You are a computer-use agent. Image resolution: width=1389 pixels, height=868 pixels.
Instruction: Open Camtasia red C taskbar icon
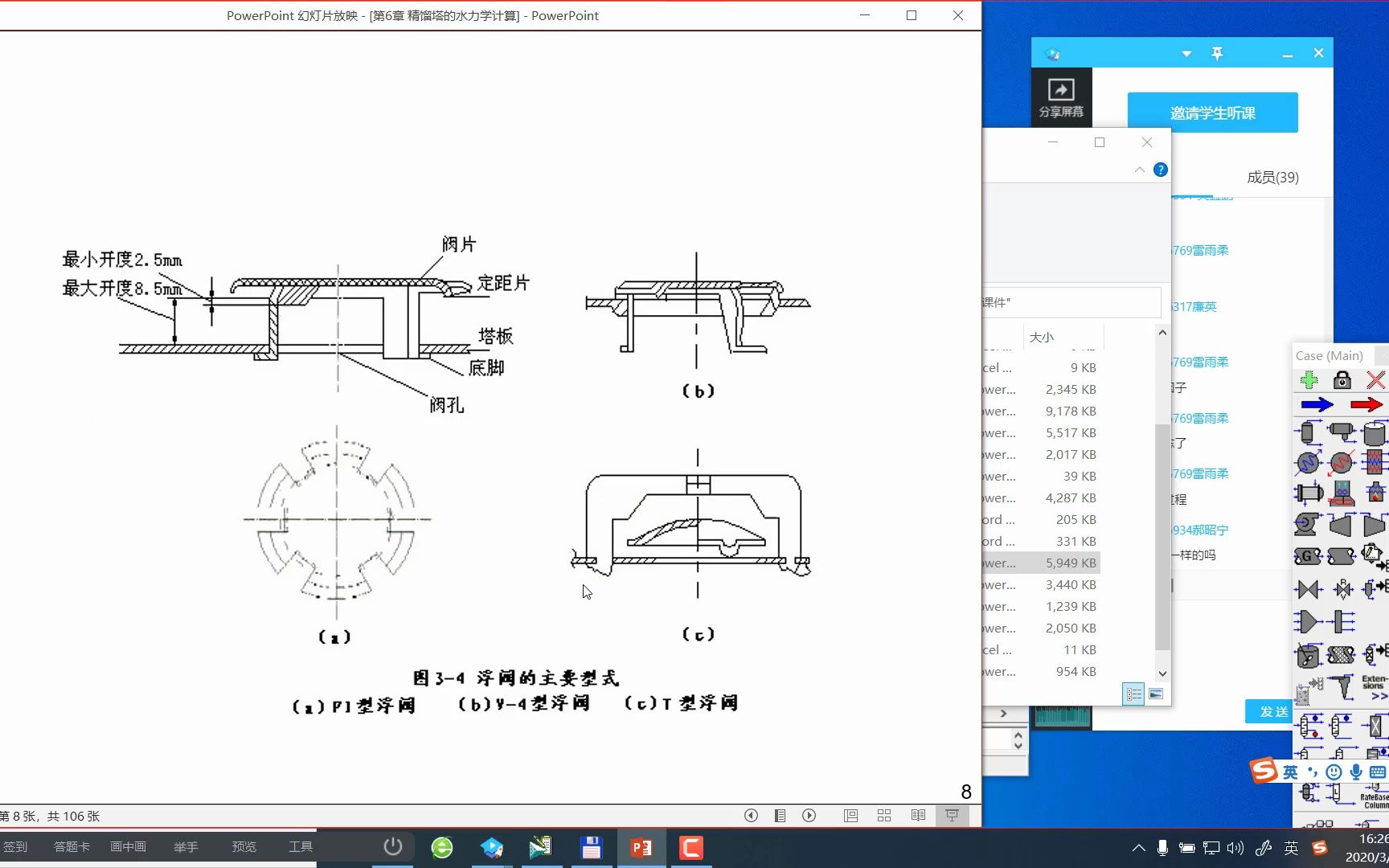coord(690,848)
